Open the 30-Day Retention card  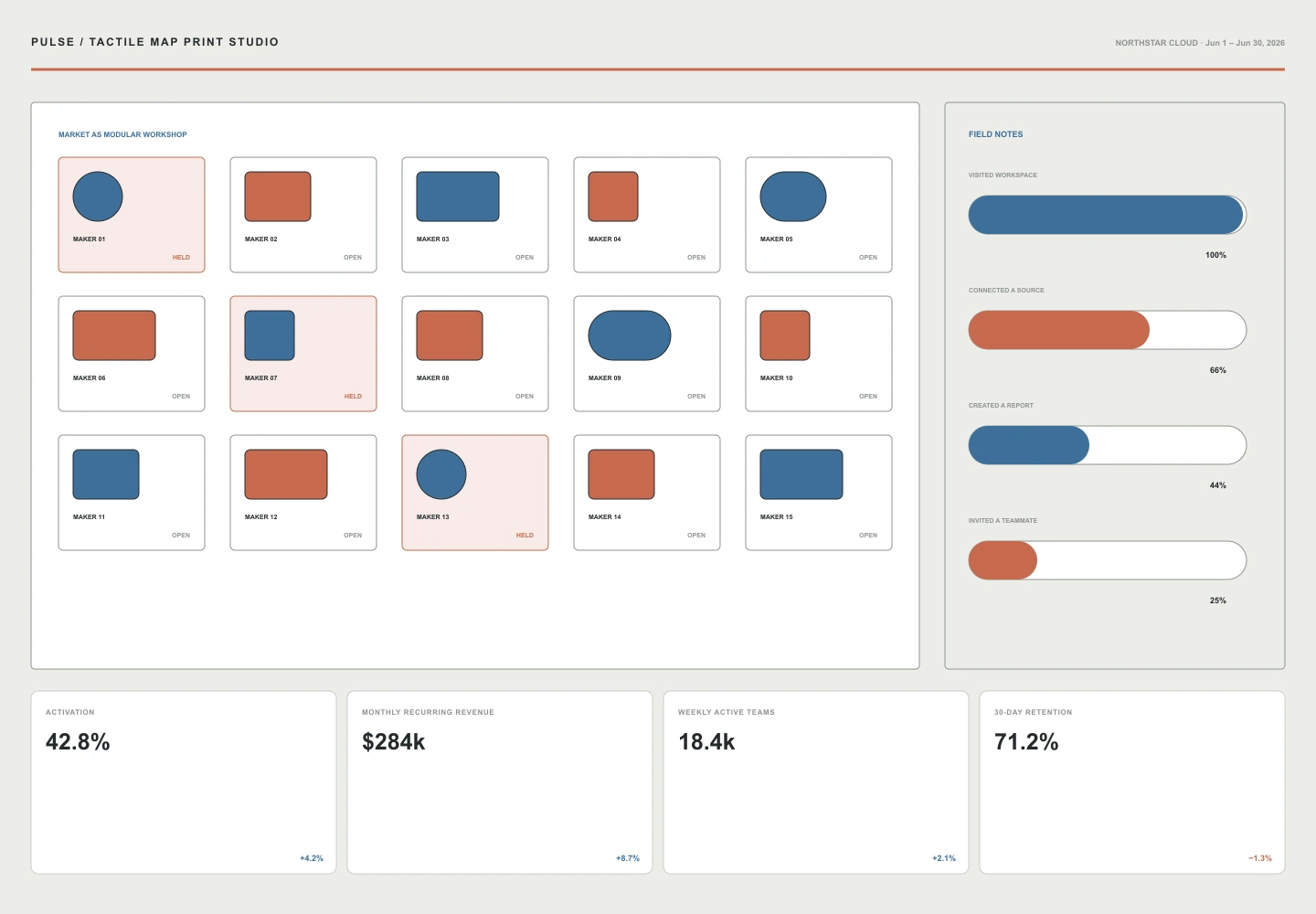point(1132,782)
